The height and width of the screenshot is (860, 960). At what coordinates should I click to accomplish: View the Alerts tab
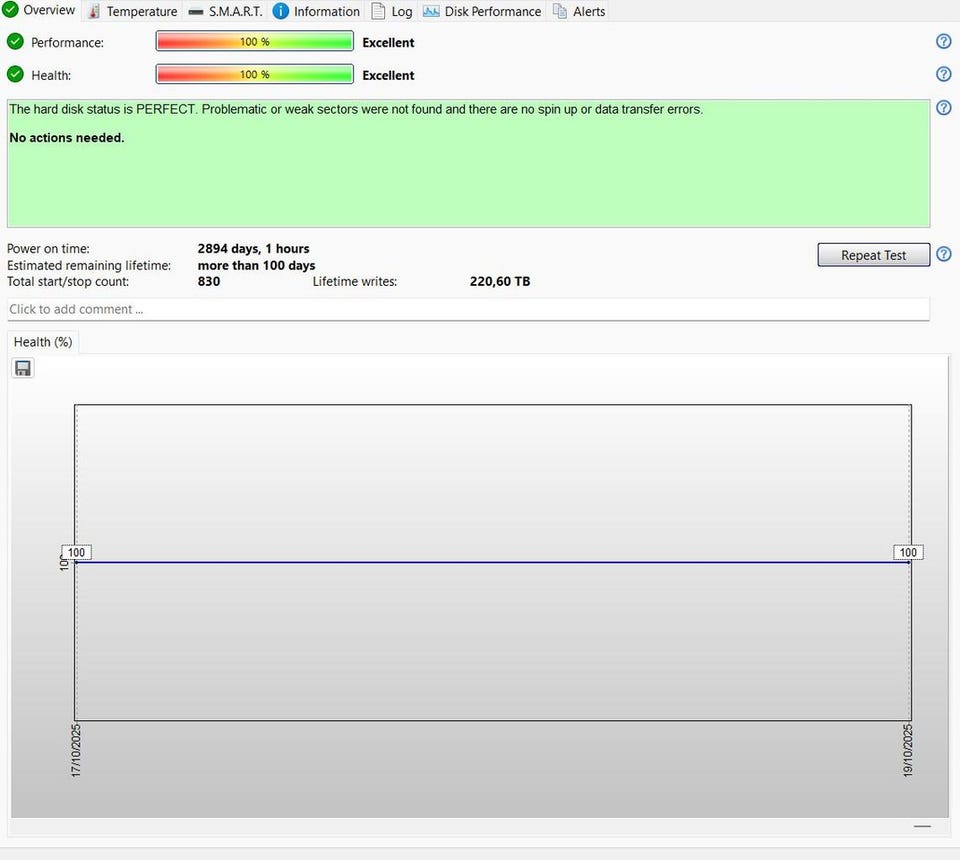[x=579, y=11]
